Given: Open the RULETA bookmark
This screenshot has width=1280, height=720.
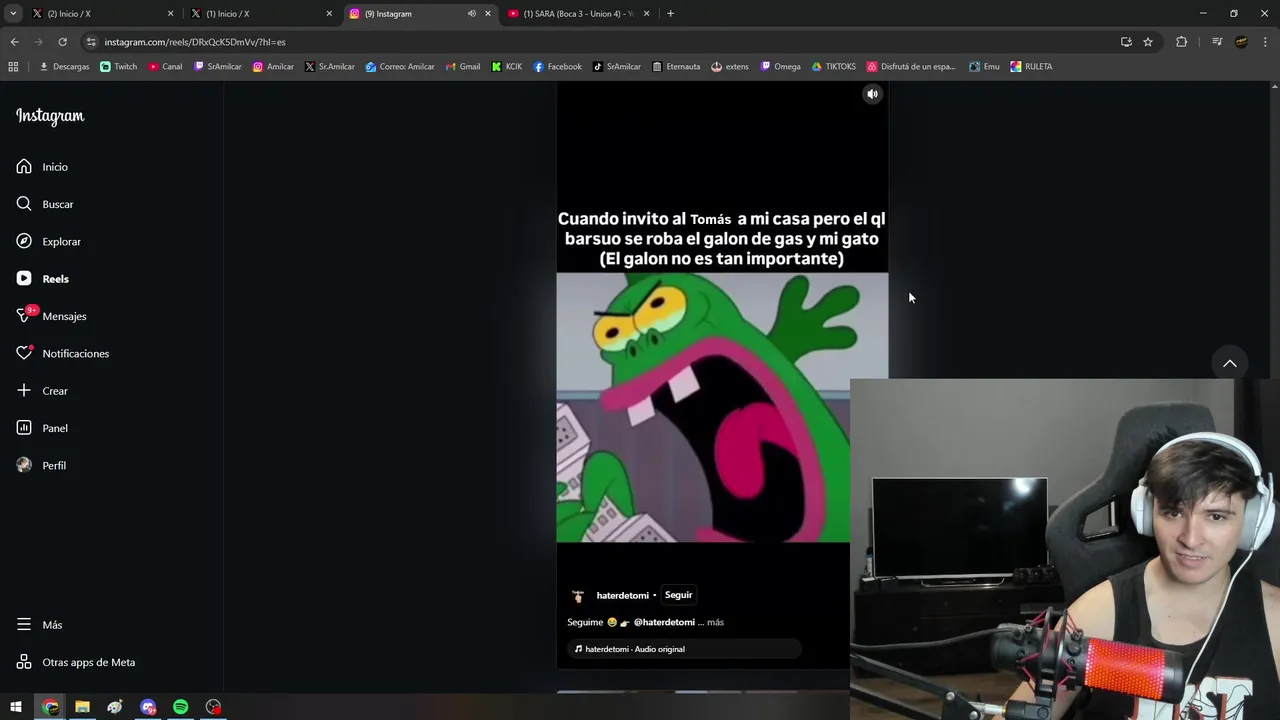Looking at the screenshot, I should 1031,67.
